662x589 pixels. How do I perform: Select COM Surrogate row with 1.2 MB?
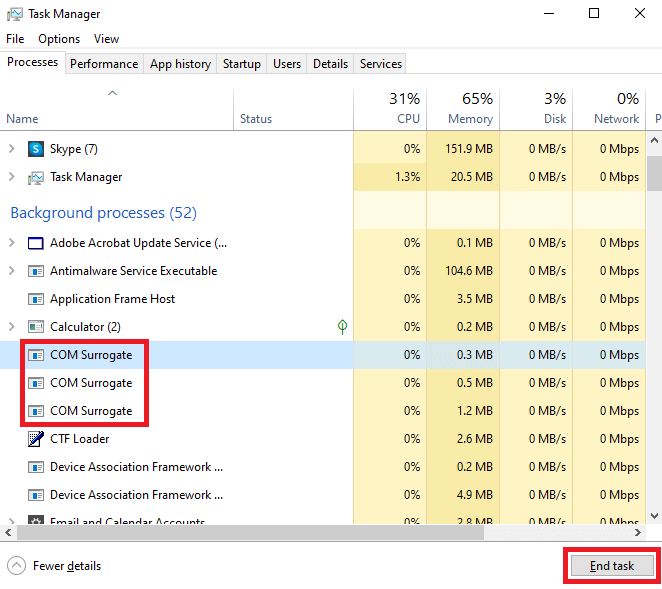(x=323, y=411)
